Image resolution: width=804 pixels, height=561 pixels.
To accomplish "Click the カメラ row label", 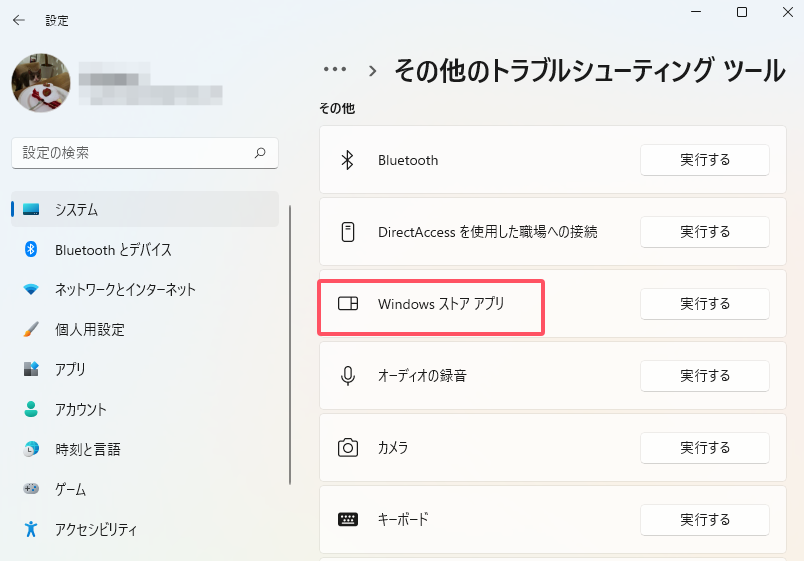I will click(393, 448).
